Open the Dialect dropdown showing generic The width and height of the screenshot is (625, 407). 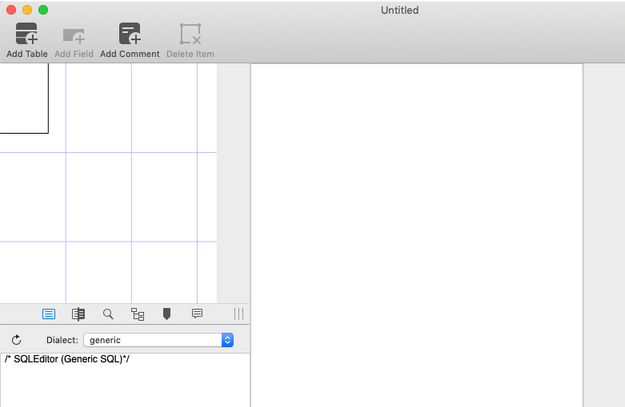(159, 340)
